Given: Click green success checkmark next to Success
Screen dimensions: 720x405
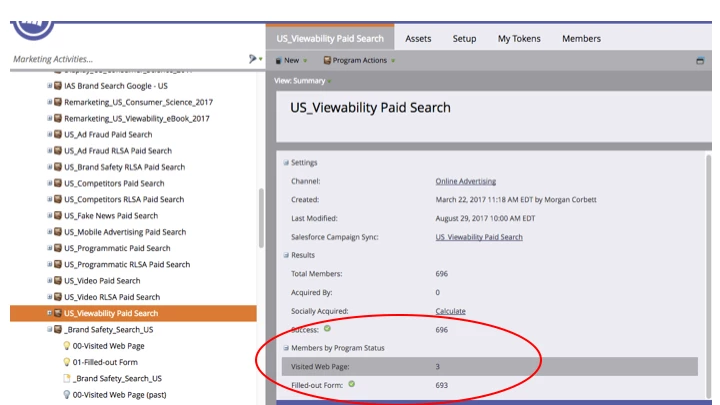Looking at the screenshot, I should [327, 328].
